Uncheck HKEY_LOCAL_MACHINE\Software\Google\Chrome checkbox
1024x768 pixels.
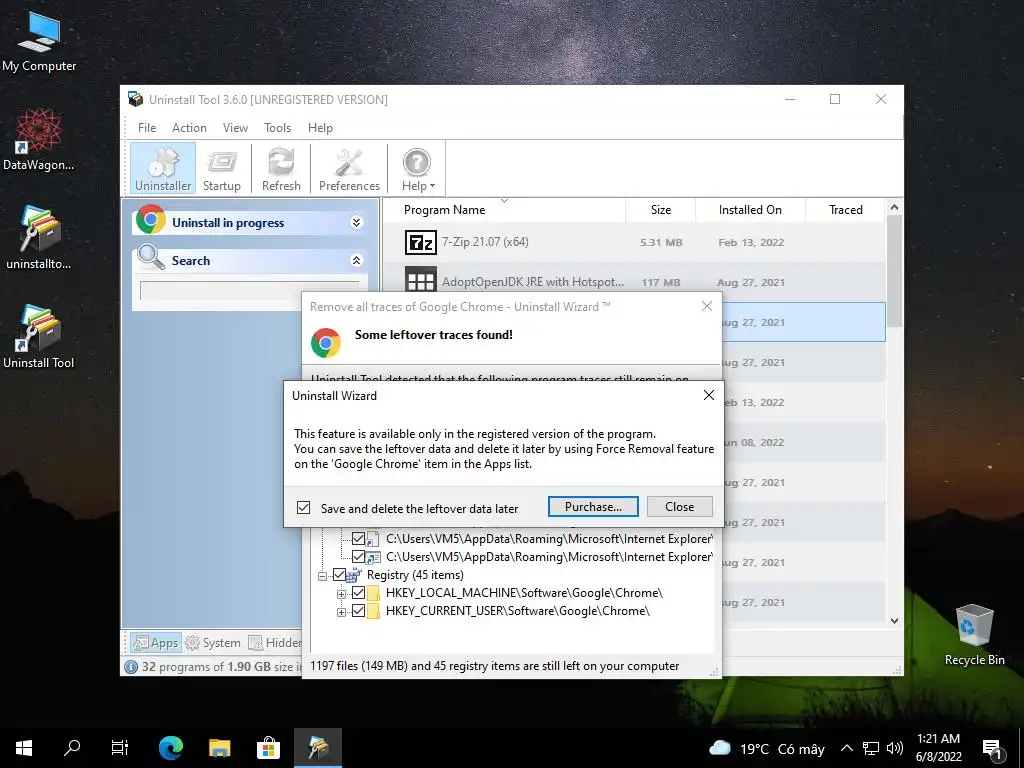359,593
